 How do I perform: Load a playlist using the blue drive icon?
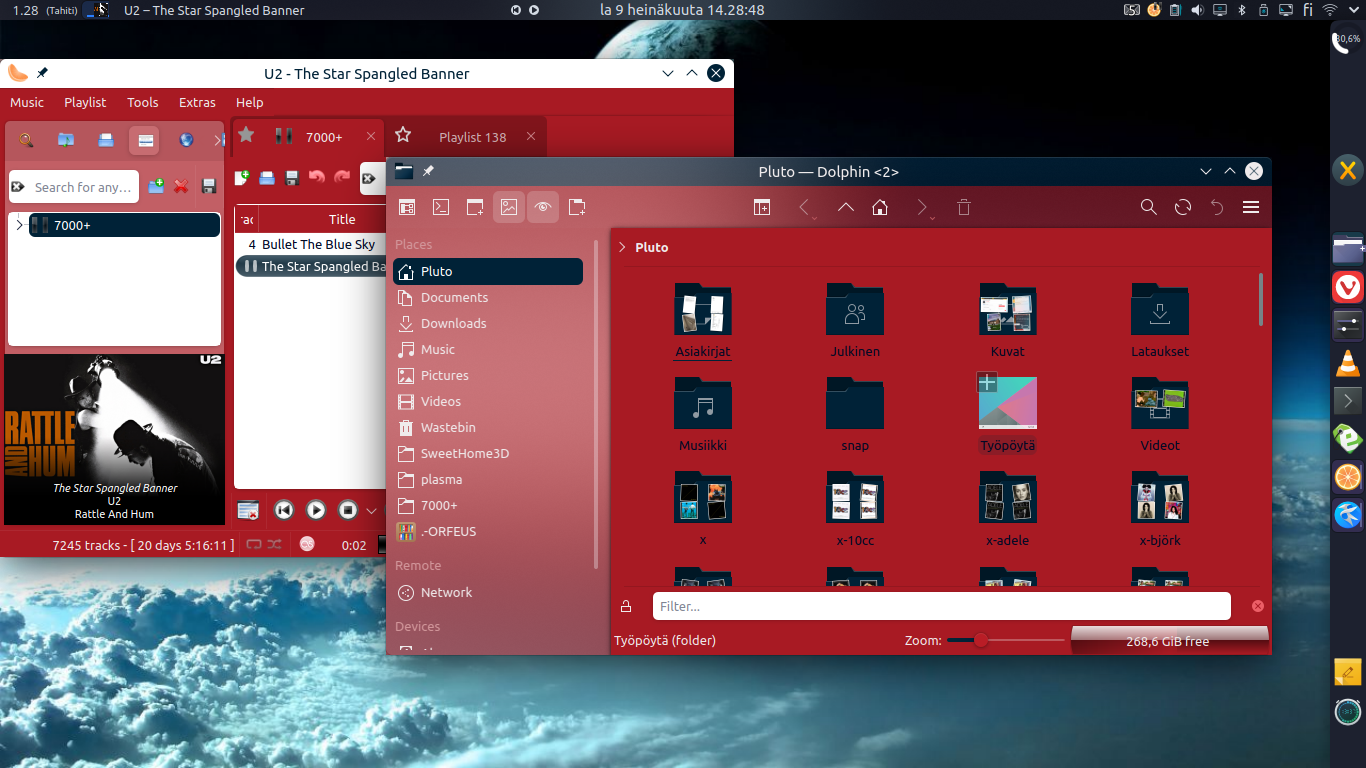pos(267,178)
